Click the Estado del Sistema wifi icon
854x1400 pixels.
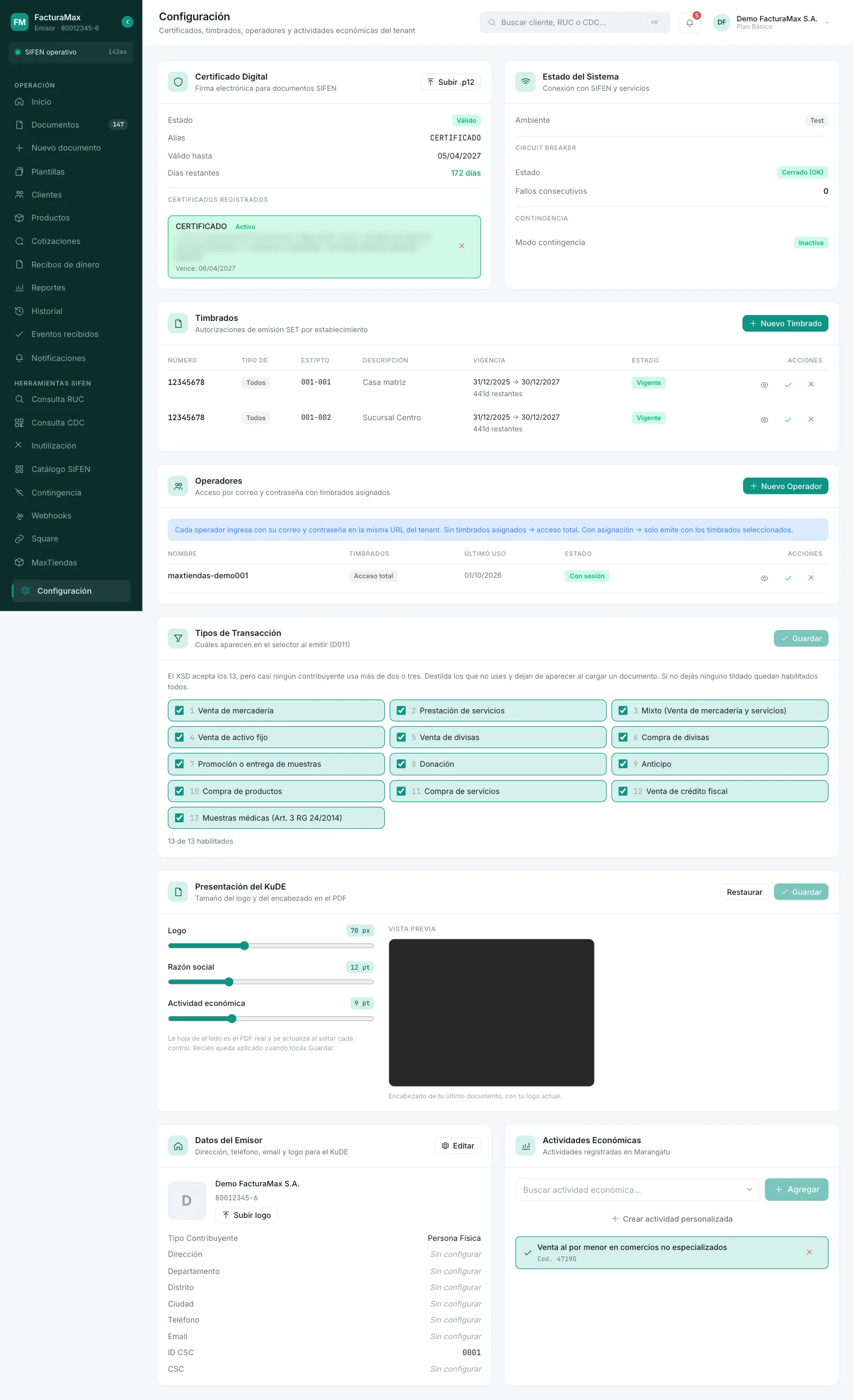pos(525,82)
